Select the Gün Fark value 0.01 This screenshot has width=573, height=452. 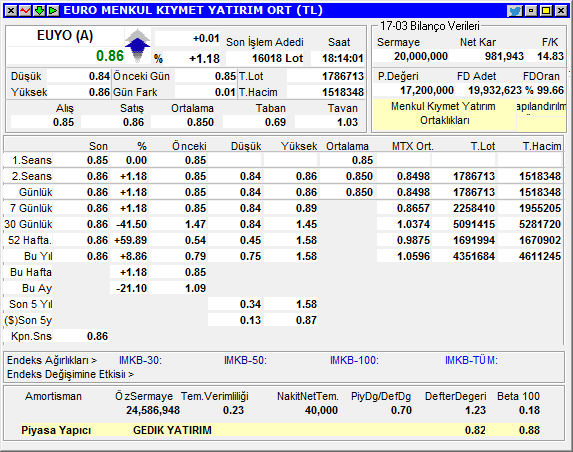tap(225, 92)
